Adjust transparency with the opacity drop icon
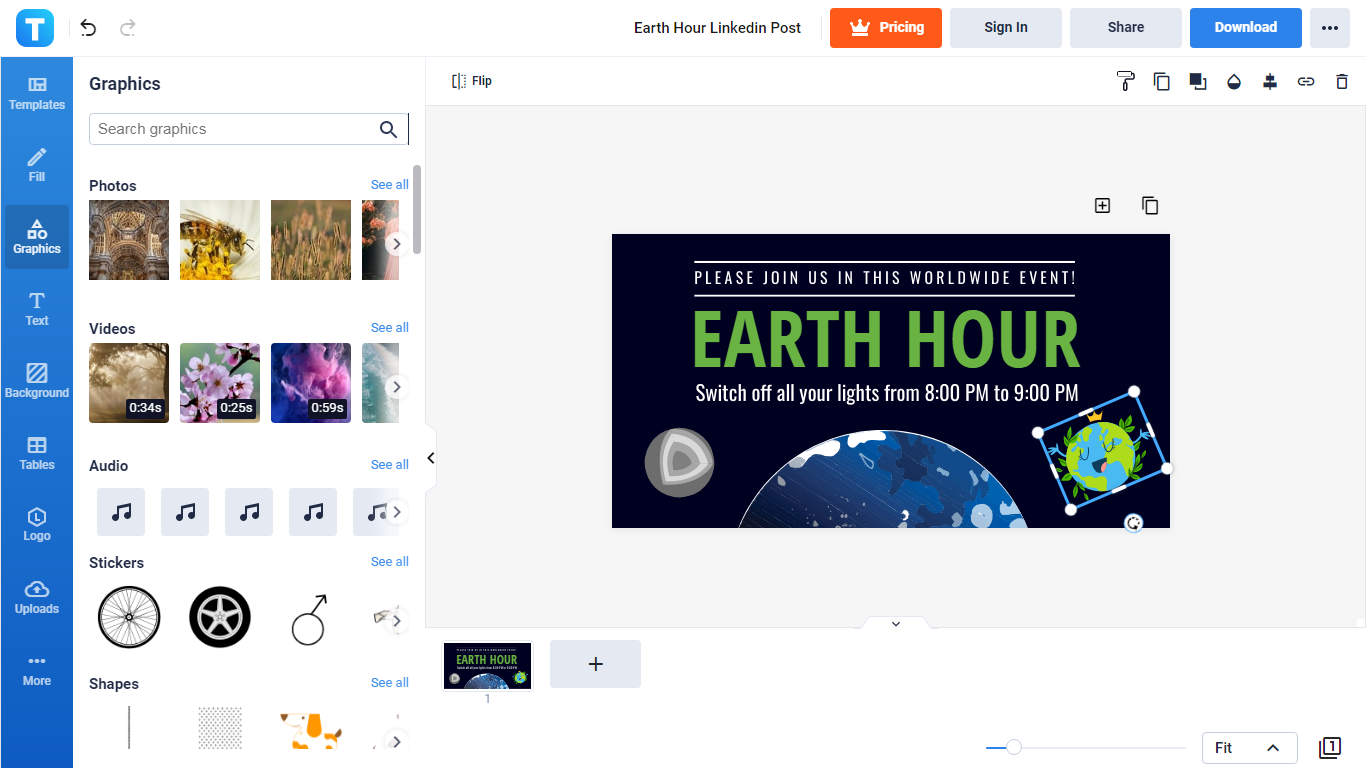This screenshot has width=1366, height=768. (x=1233, y=82)
